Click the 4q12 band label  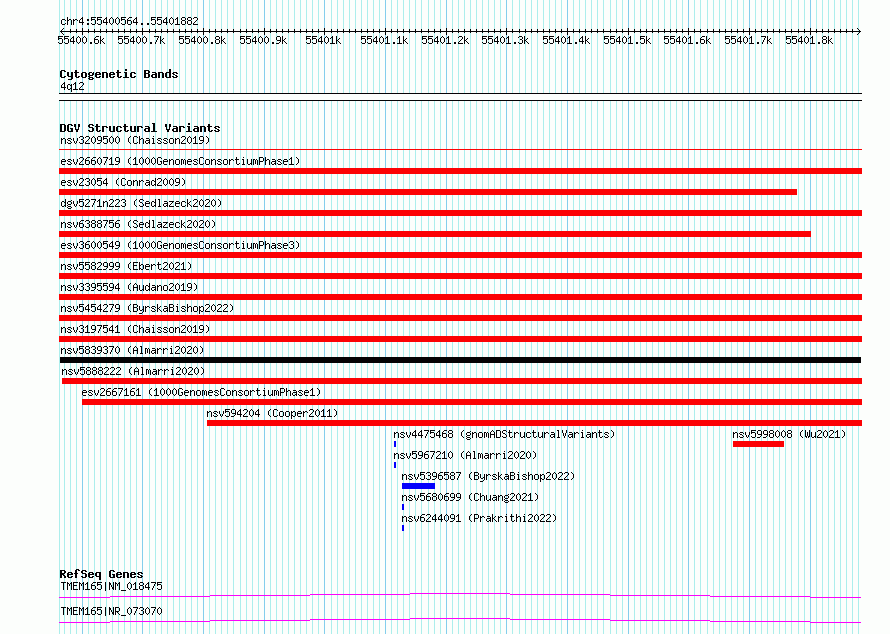click(72, 86)
